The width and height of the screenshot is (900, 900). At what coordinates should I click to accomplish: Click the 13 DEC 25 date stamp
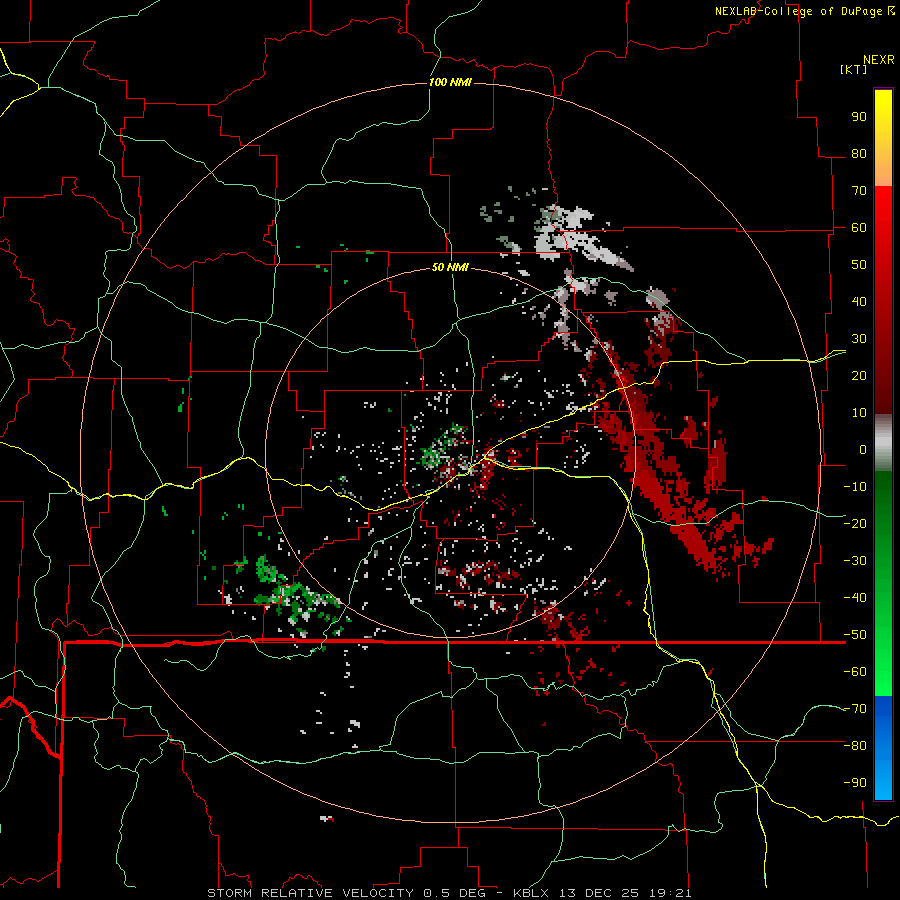point(599,893)
